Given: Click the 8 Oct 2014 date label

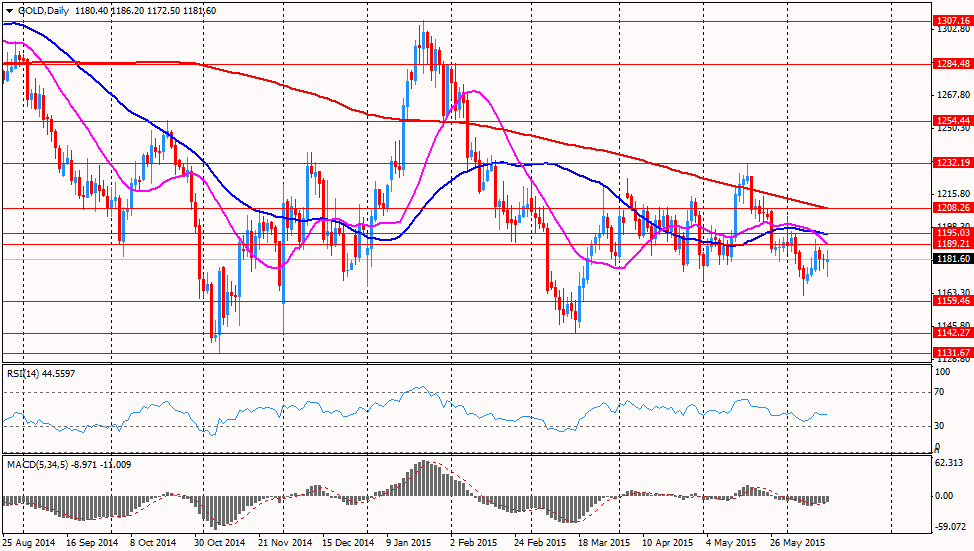Looking at the screenshot, I should click(x=153, y=542).
